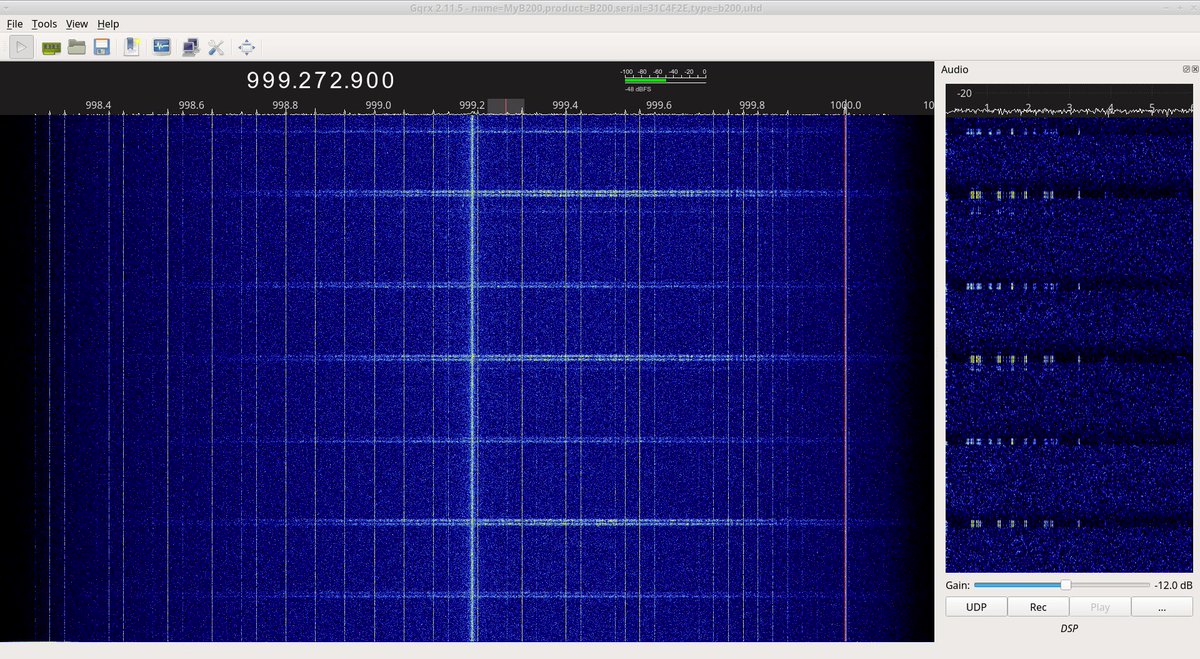Click the UDP streaming button
This screenshot has width=1200, height=659.
[x=976, y=607]
